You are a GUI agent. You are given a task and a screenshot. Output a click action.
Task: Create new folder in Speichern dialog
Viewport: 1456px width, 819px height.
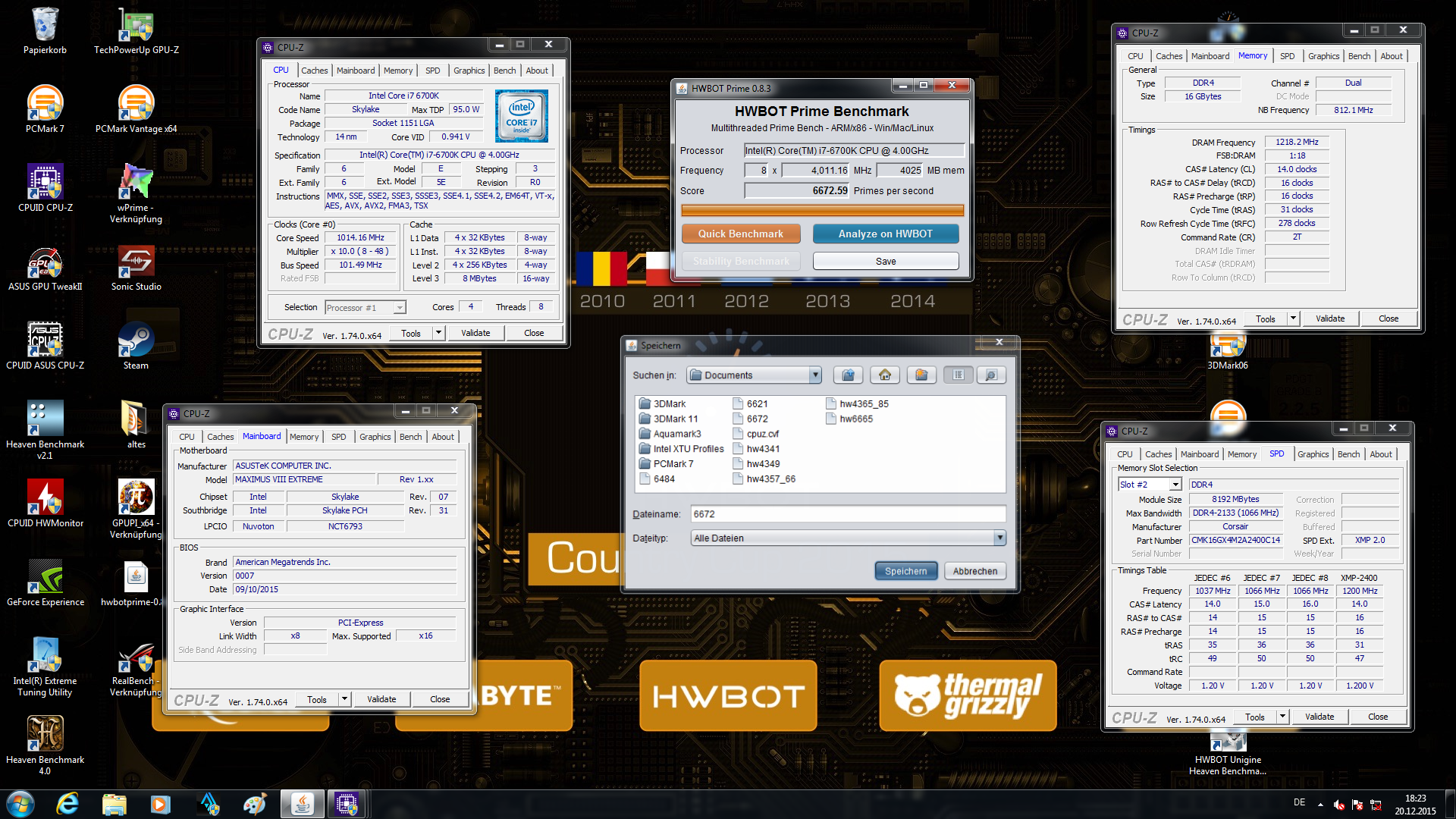click(x=921, y=375)
